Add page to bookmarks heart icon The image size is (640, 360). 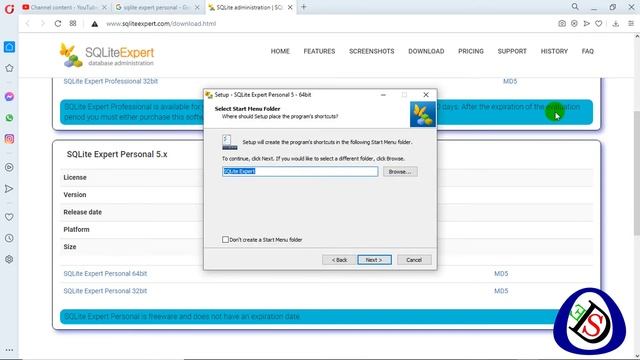598,24
